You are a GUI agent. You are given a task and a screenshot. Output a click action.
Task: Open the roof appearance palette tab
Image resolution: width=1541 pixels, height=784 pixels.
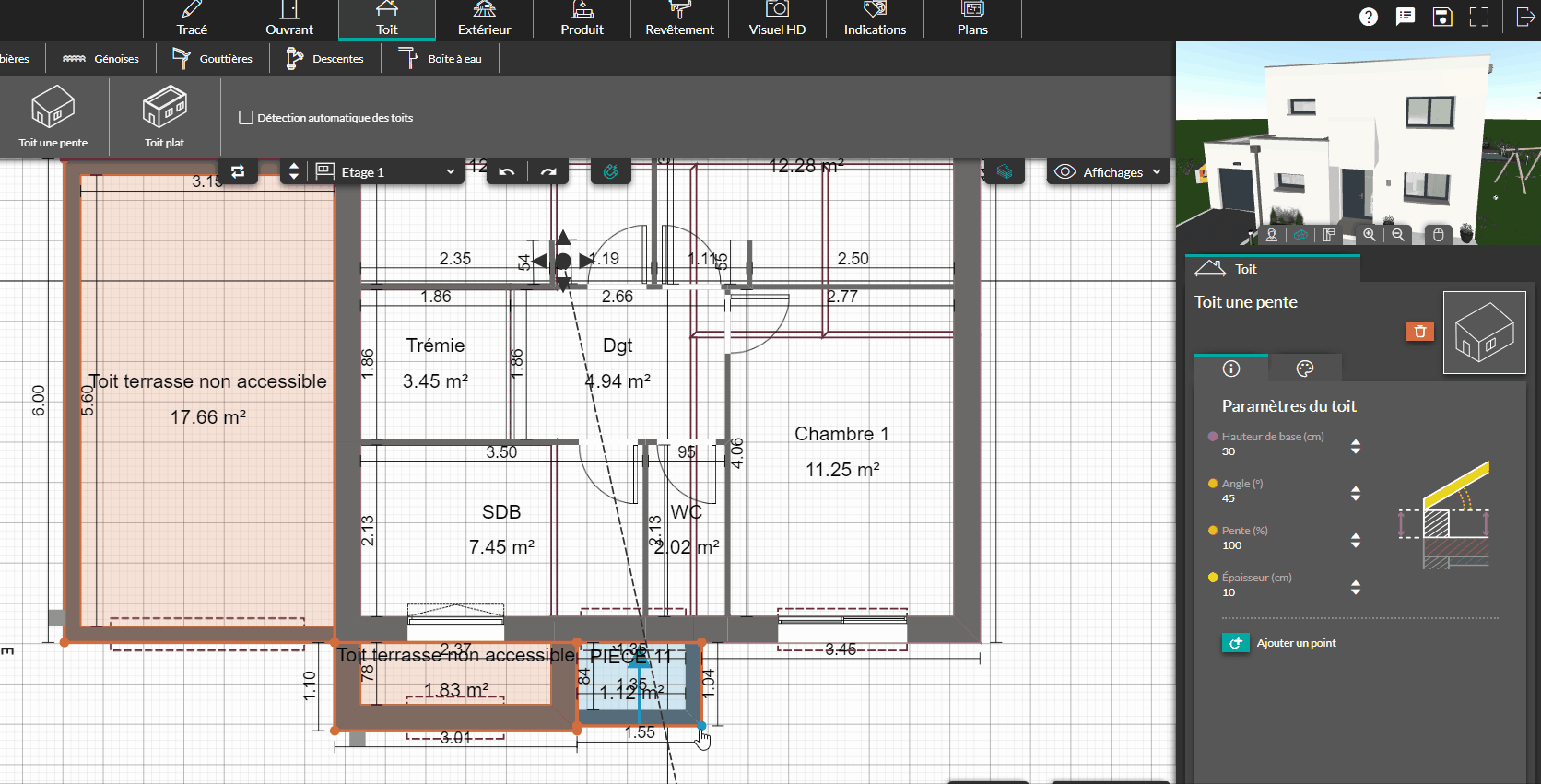pos(1304,369)
